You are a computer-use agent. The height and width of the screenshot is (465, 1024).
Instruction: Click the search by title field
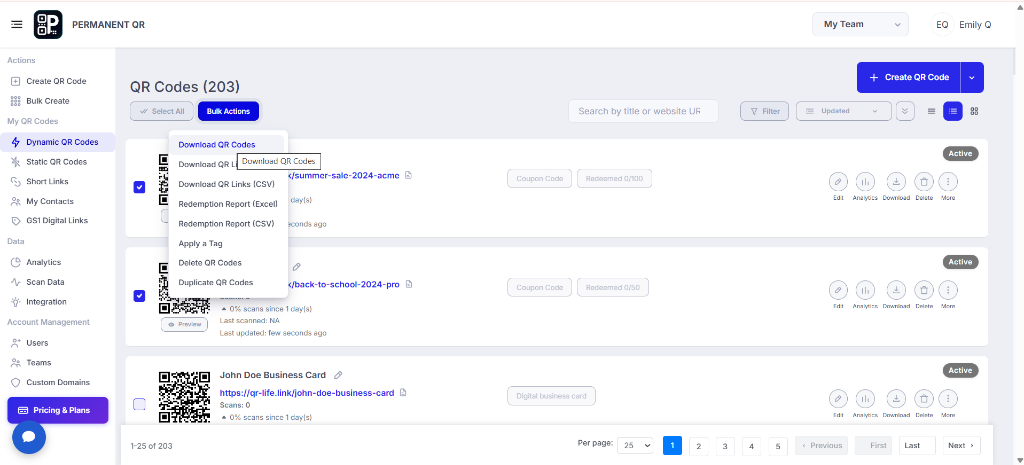click(x=643, y=111)
